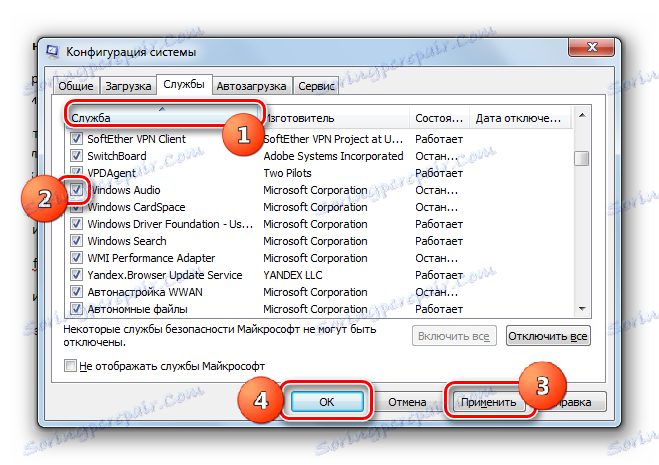Click Two Pilots manufacturer cell

point(287,173)
